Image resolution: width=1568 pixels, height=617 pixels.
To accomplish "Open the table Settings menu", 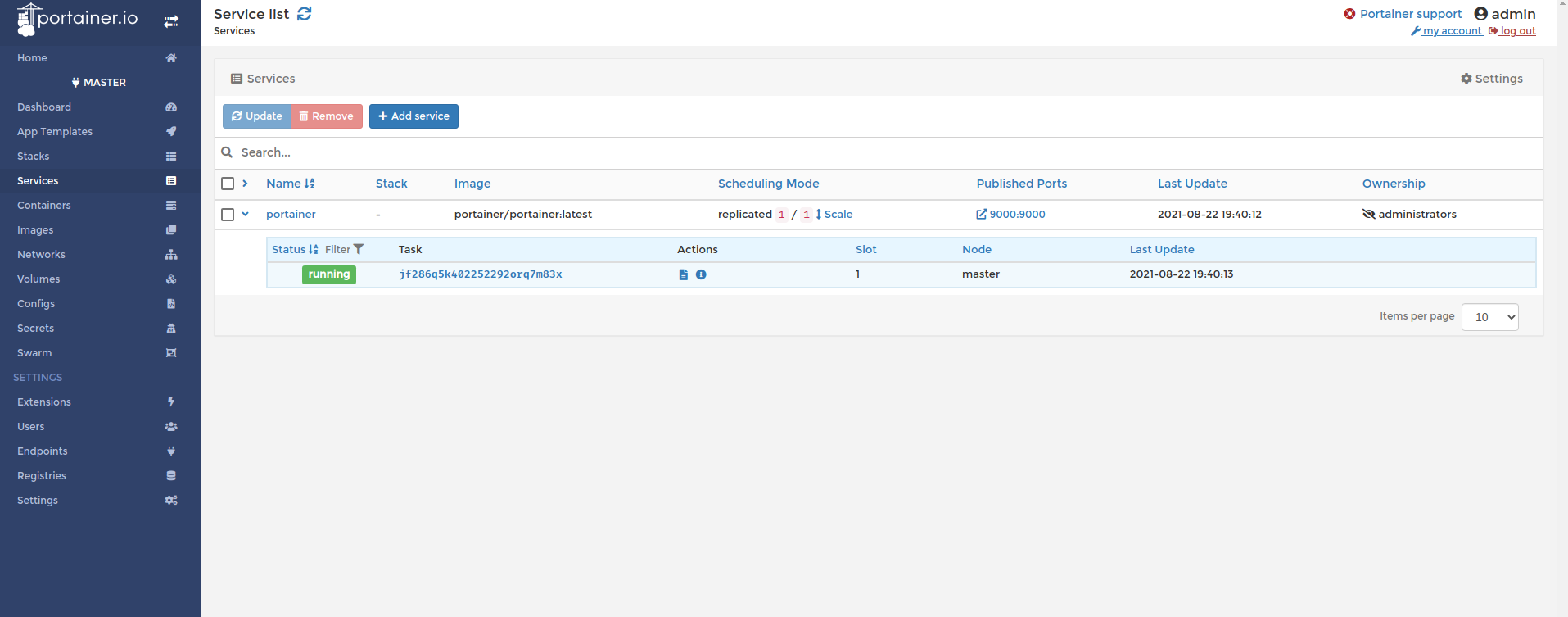I will pos(1492,79).
